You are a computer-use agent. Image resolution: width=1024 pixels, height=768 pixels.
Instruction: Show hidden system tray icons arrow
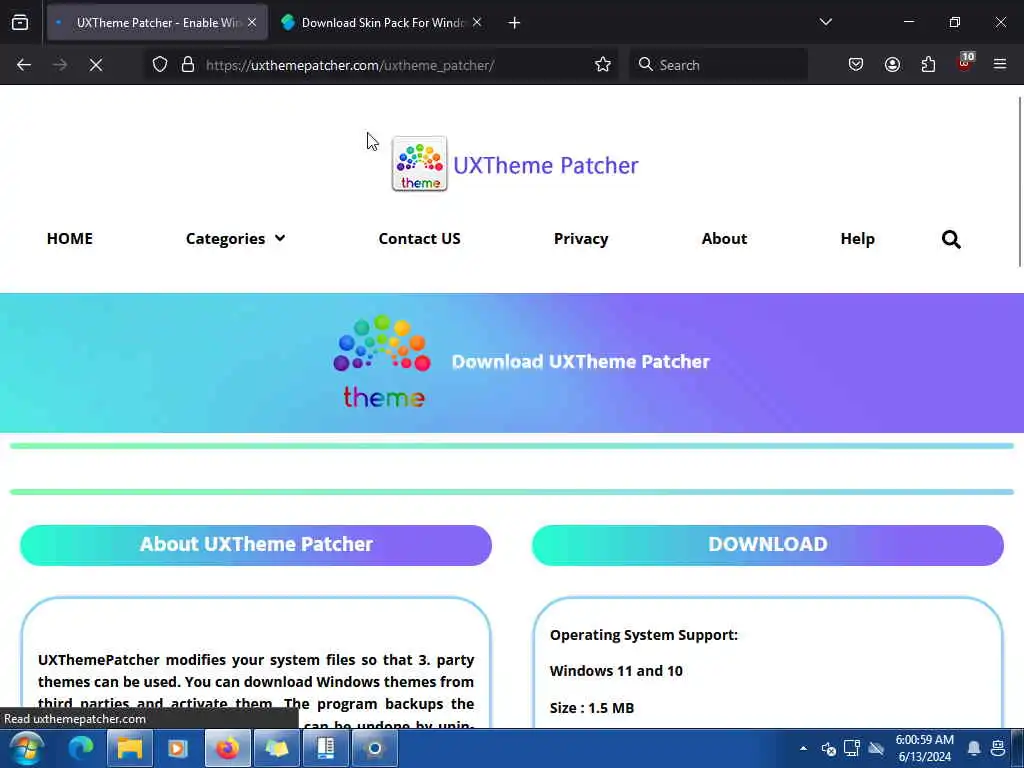pyautogui.click(x=803, y=748)
